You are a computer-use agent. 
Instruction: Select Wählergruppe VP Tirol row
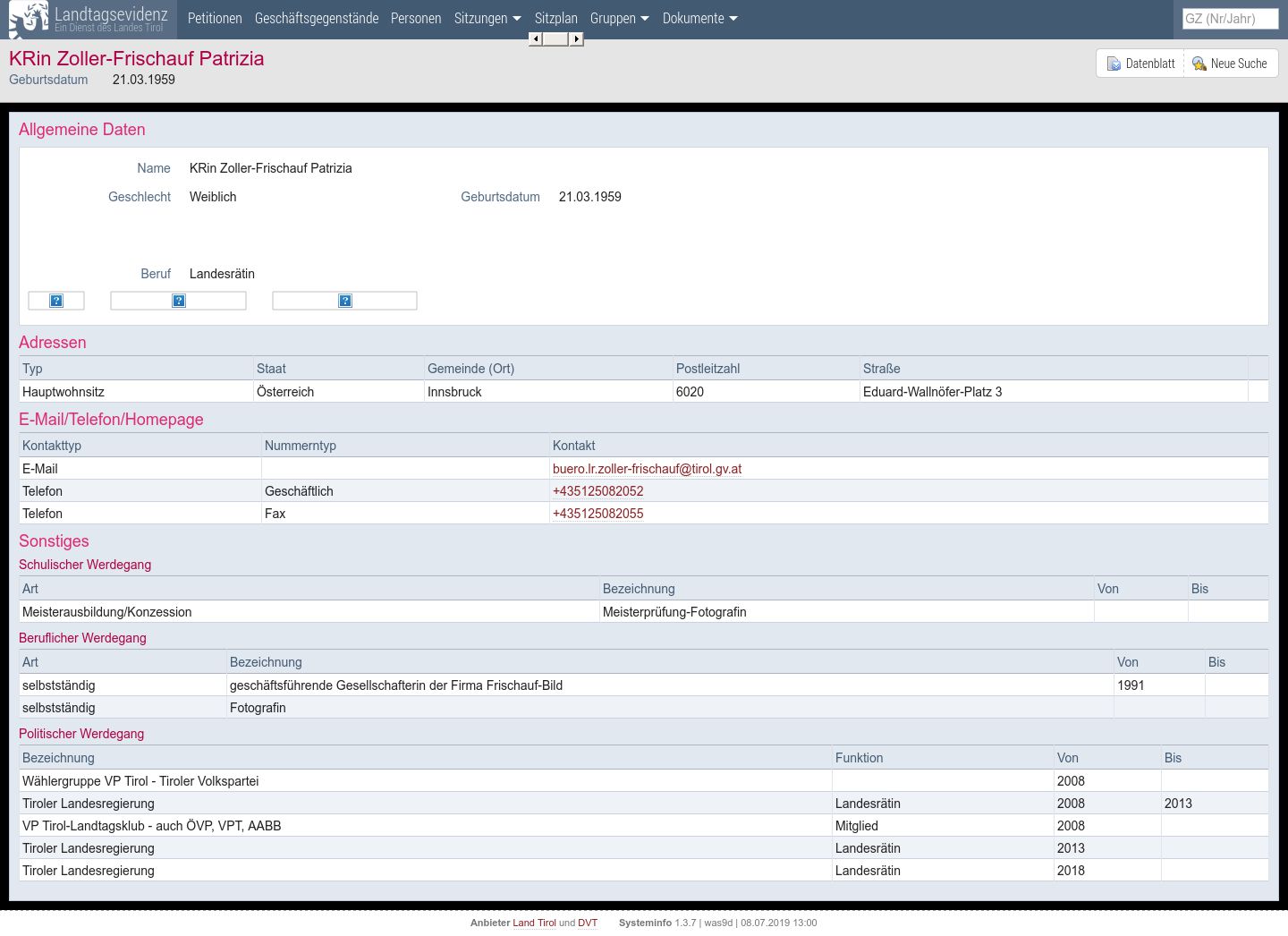644,781
